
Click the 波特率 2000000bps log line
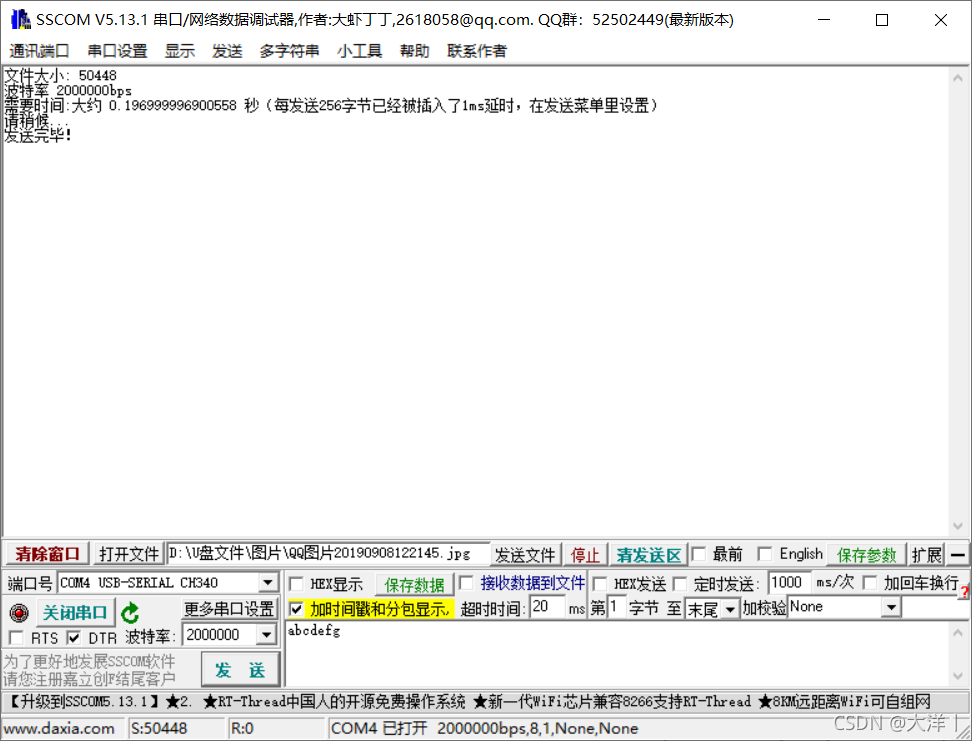(x=68, y=91)
